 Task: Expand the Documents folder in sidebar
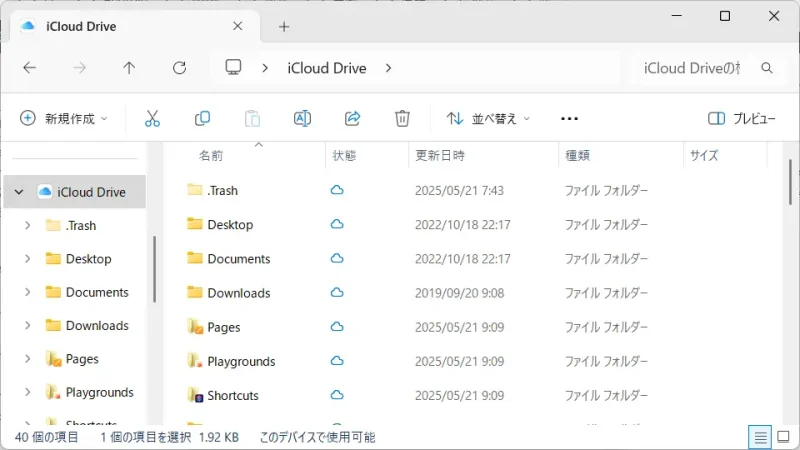click(x=27, y=292)
